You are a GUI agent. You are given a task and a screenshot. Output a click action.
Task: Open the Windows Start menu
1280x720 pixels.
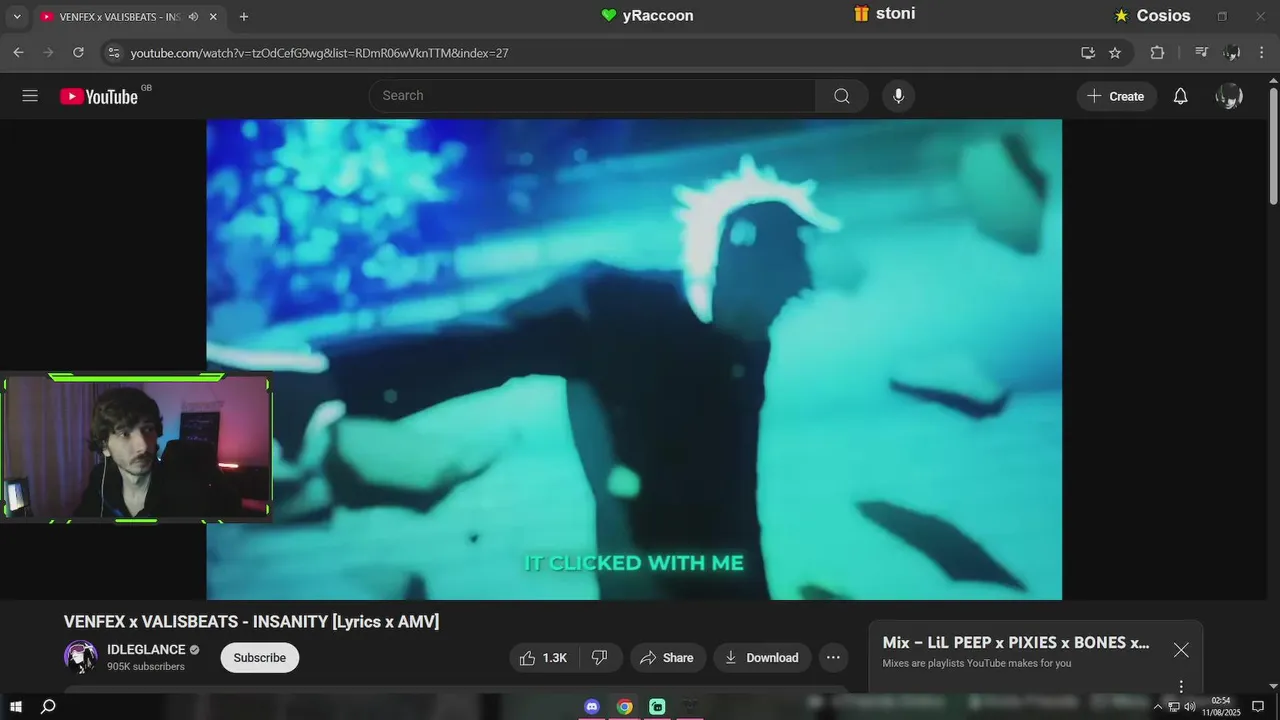pos(16,706)
